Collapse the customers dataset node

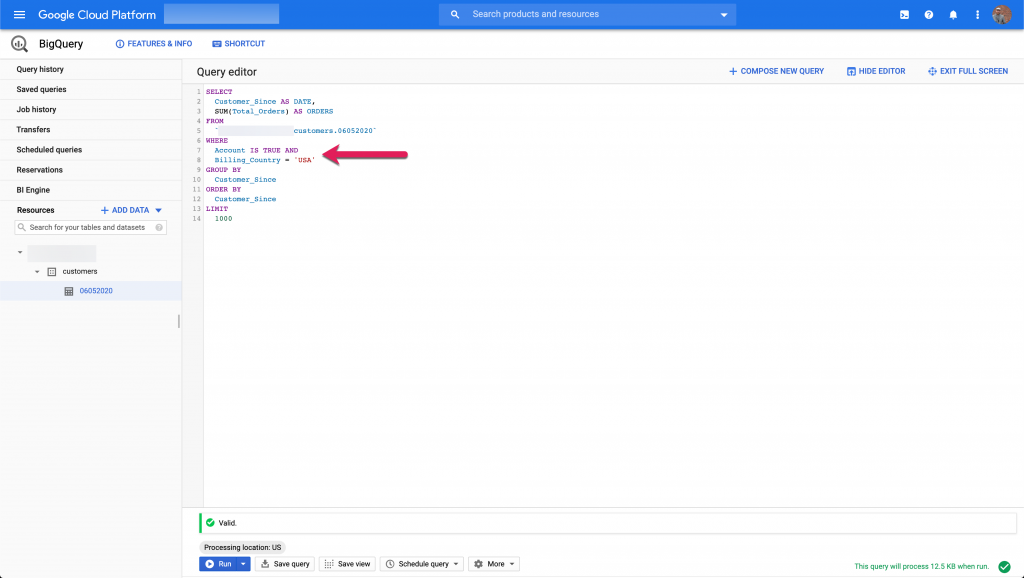[38, 271]
